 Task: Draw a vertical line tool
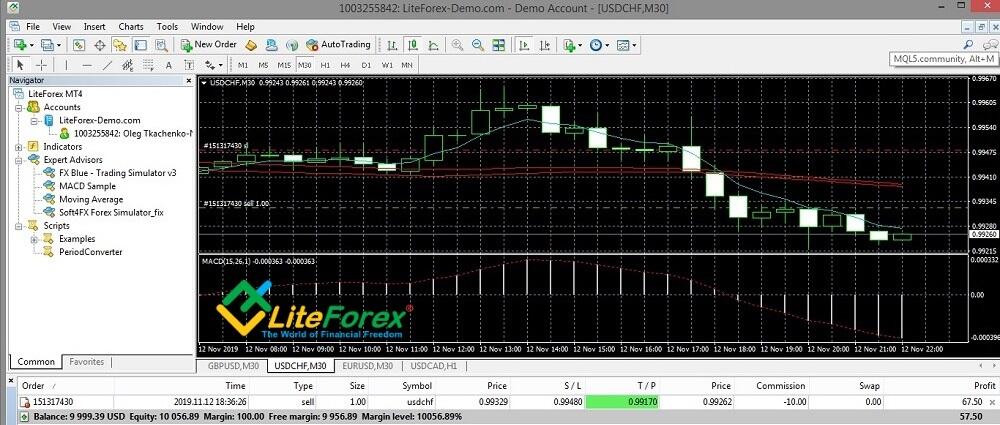(66, 64)
